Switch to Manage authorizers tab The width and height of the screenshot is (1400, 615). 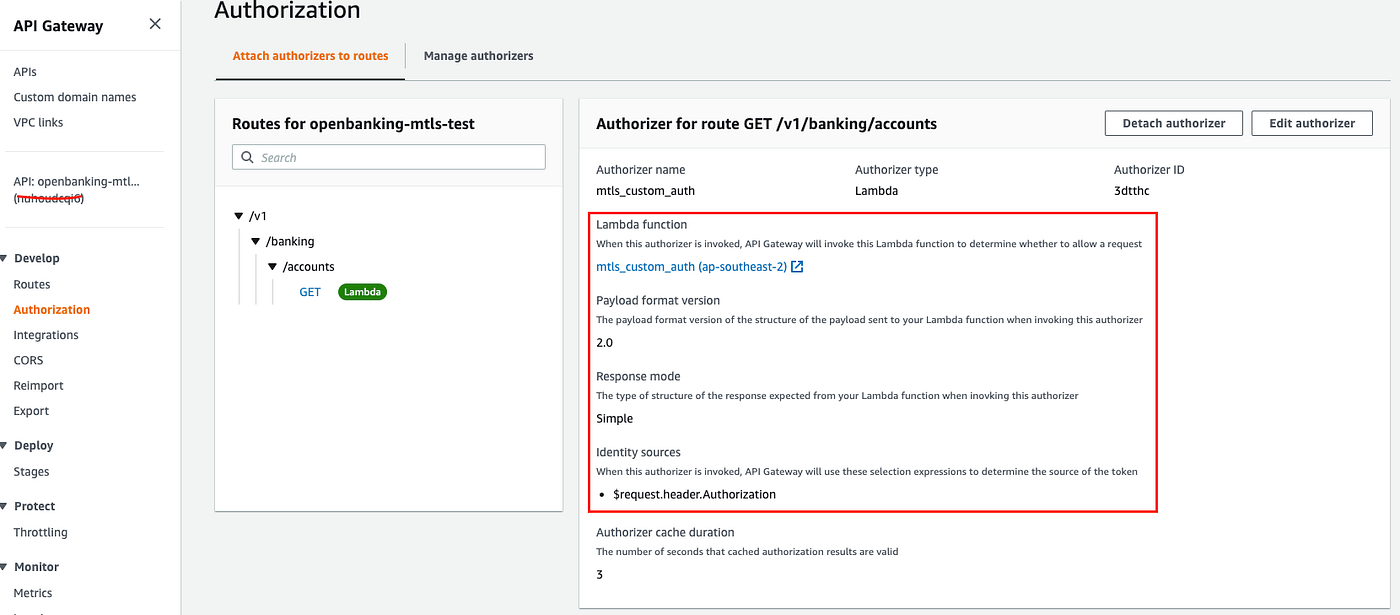coord(478,56)
